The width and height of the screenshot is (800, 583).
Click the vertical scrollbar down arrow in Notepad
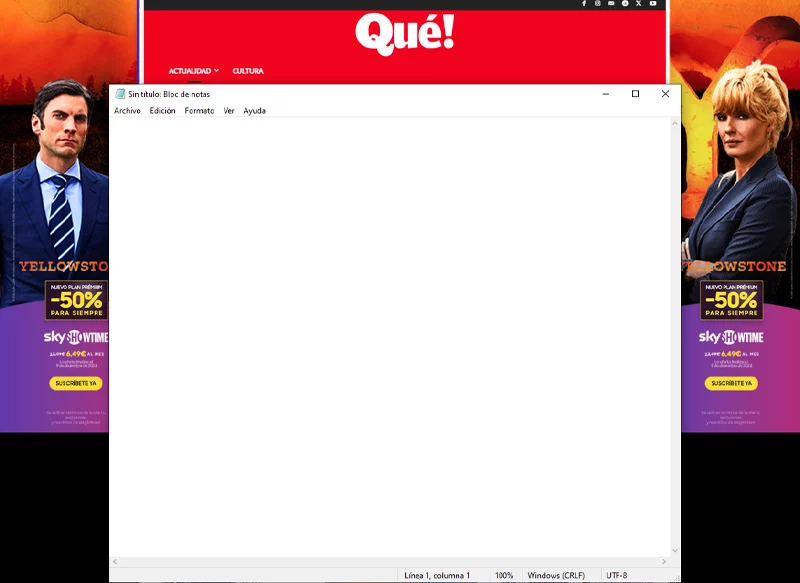pyautogui.click(x=674, y=550)
